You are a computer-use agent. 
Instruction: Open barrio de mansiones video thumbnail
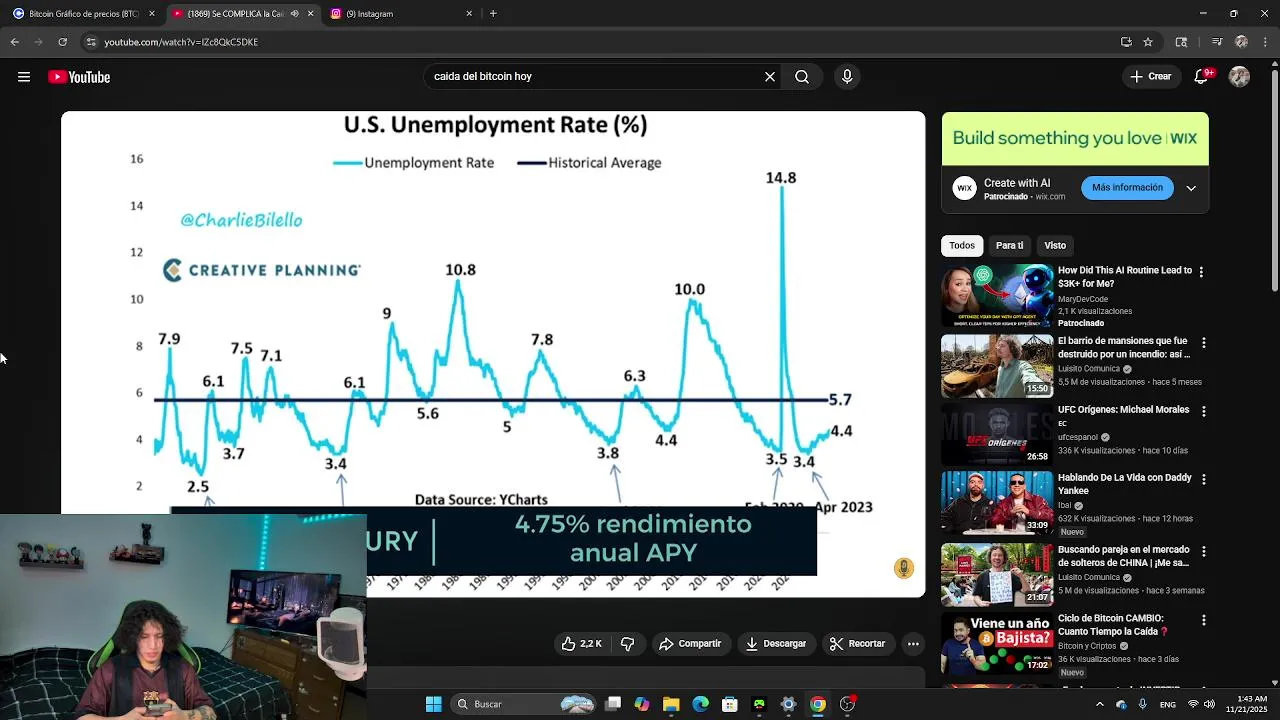[997, 366]
